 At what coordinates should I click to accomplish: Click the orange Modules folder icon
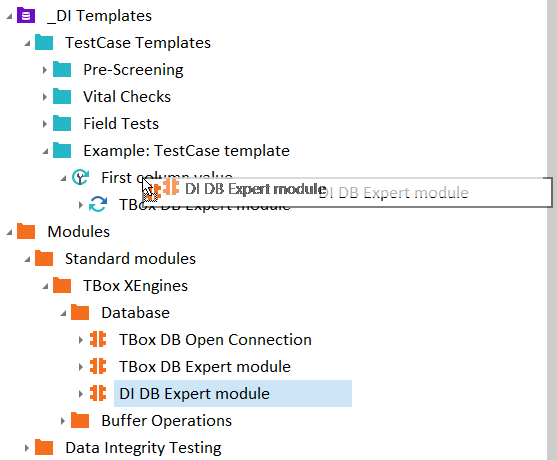[x=26, y=231]
